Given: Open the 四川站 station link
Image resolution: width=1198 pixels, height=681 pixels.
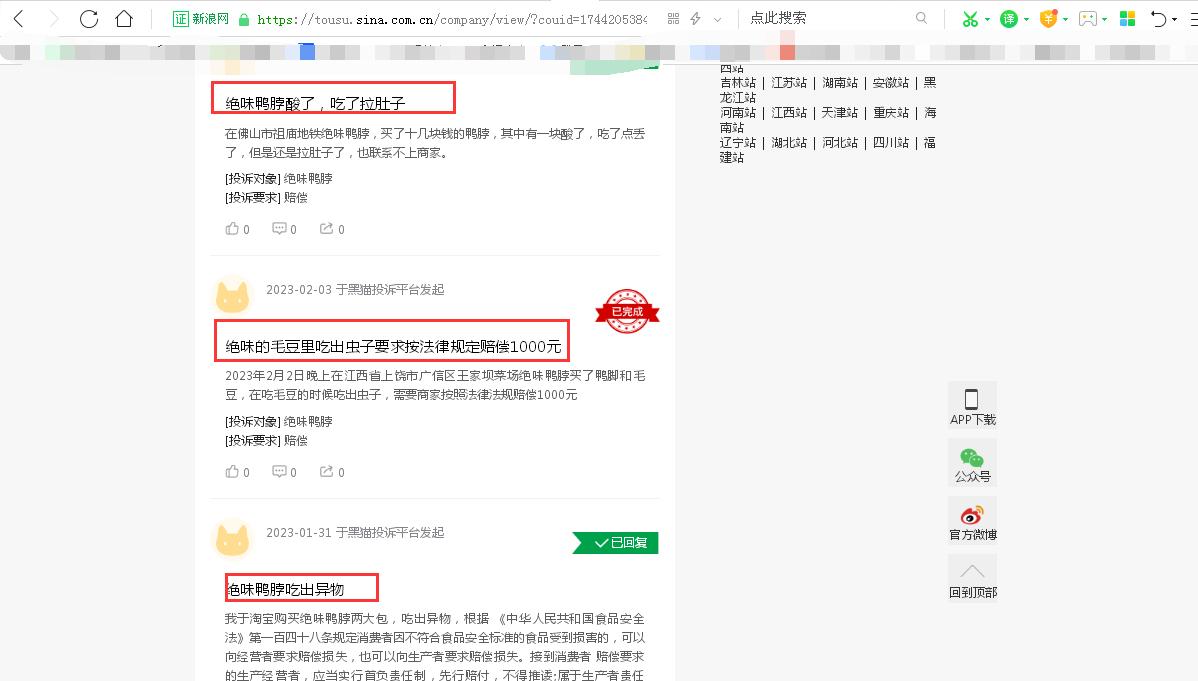Looking at the screenshot, I should click(x=891, y=142).
